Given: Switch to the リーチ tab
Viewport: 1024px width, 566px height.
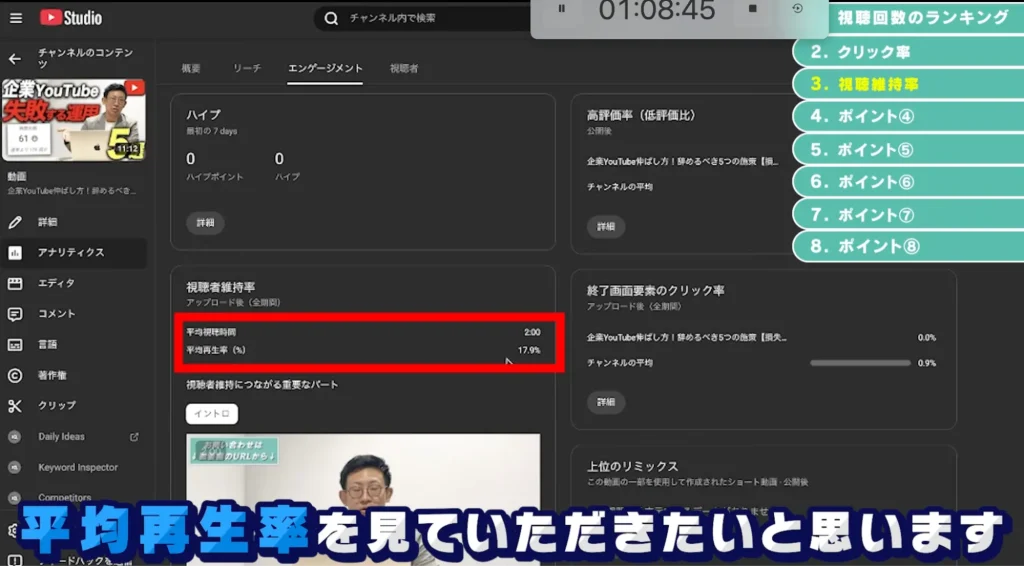Looking at the screenshot, I should coord(247,68).
